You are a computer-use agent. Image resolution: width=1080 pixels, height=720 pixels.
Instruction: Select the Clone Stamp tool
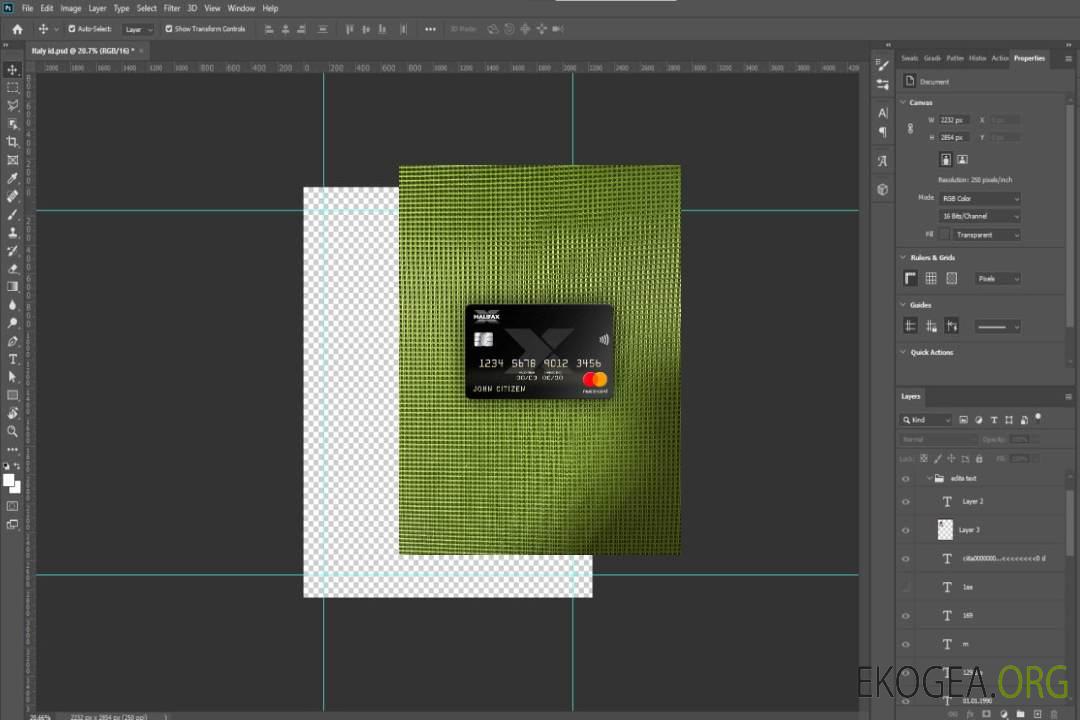coord(12,233)
